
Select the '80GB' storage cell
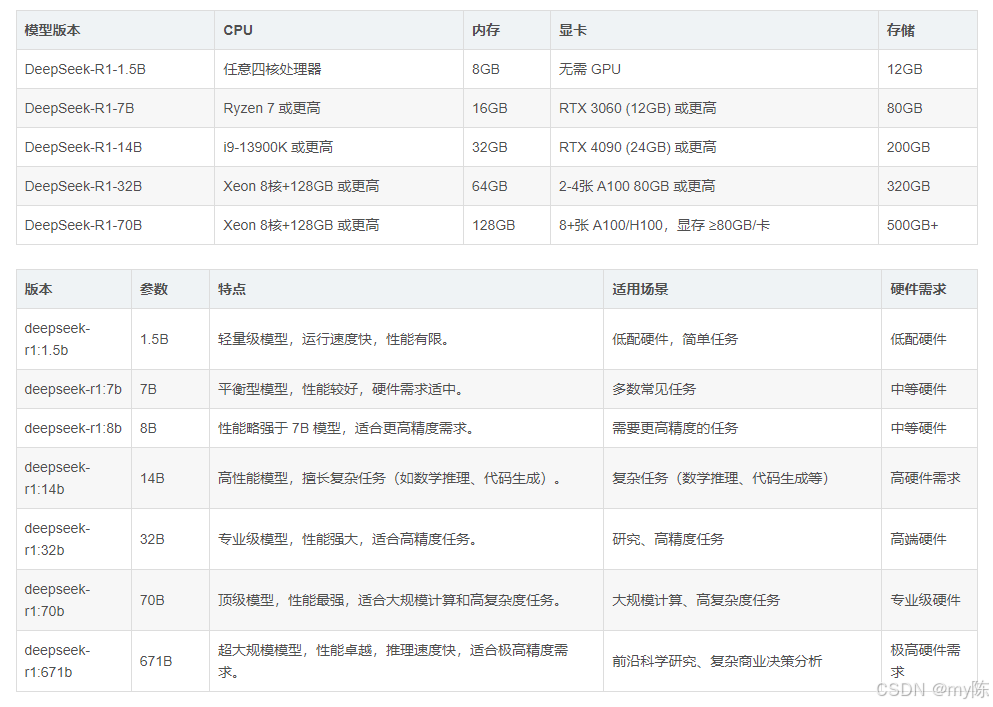(928, 108)
